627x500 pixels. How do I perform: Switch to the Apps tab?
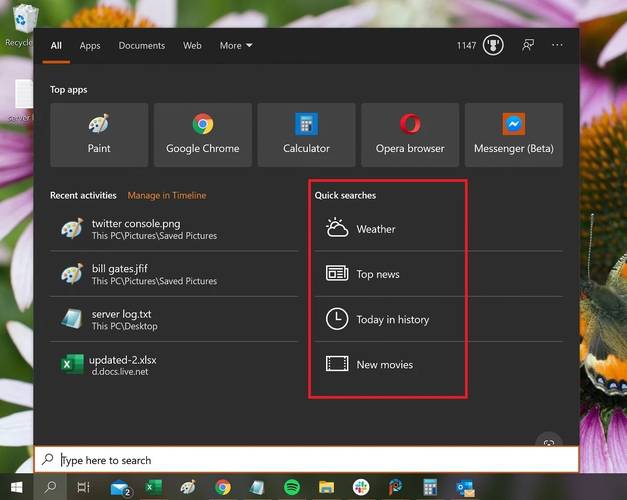[x=90, y=46]
